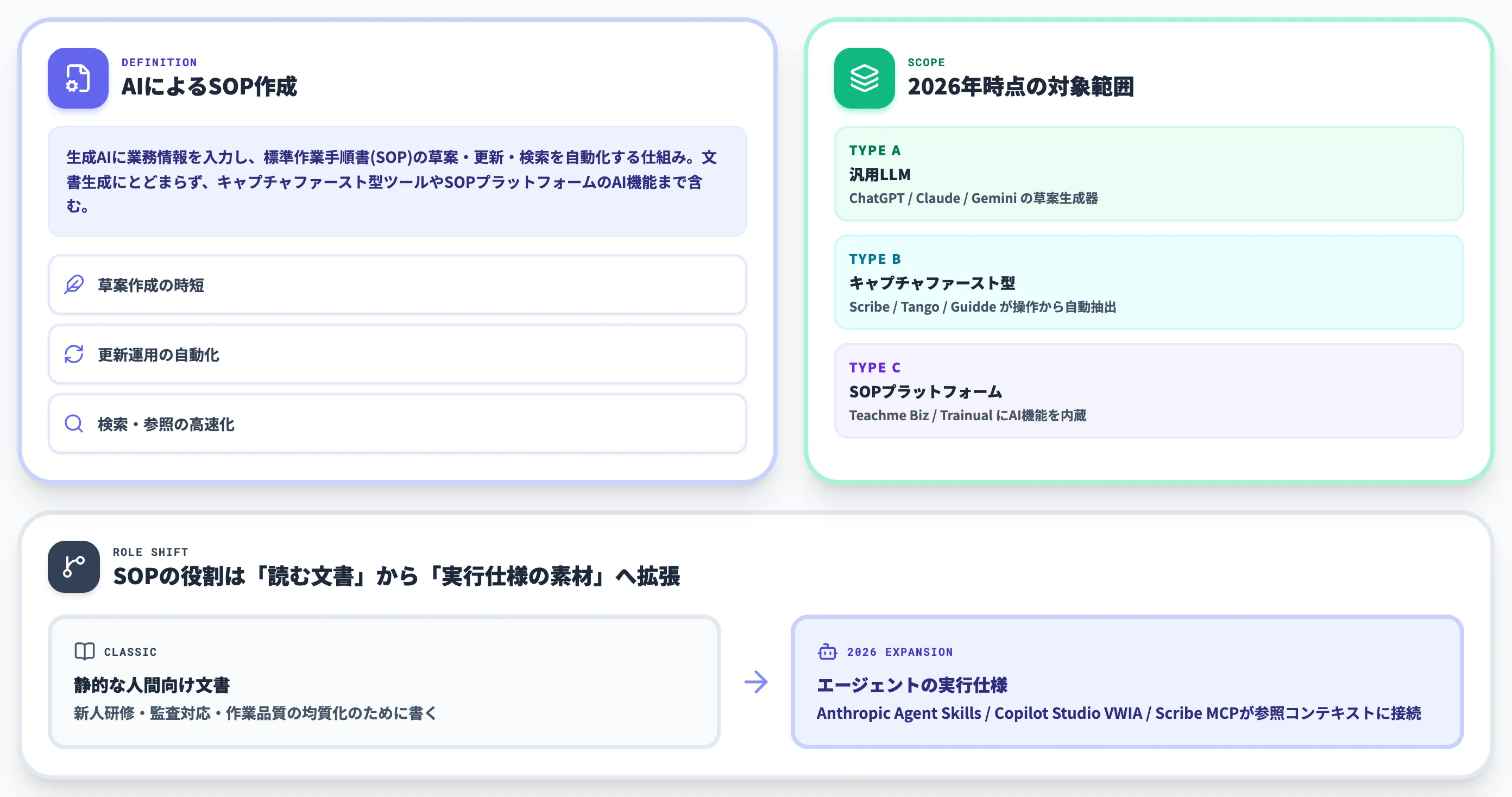
Task: Click the 2026年時点の対象範囲 title
Action: click(1020, 86)
